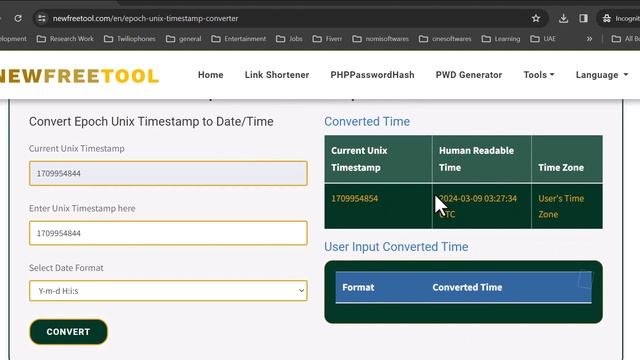Viewport: 640px width, 360px height.
Task: Click the Converted Time column header in blue table
Action: coord(467,287)
